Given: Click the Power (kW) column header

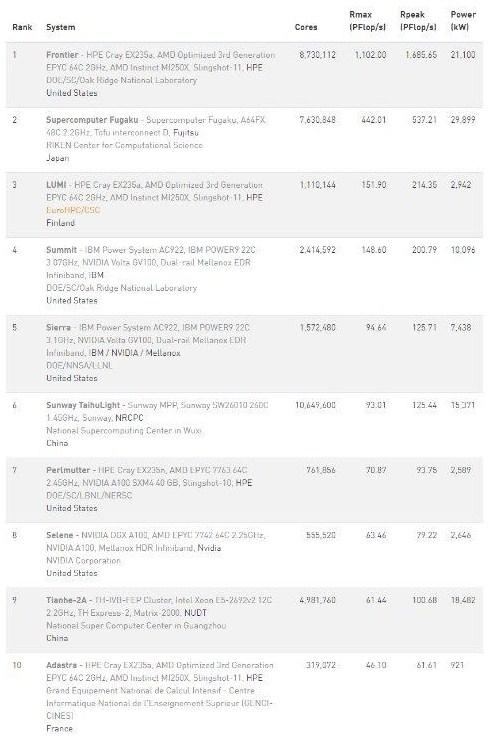Looking at the screenshot, I should (463, 21).
